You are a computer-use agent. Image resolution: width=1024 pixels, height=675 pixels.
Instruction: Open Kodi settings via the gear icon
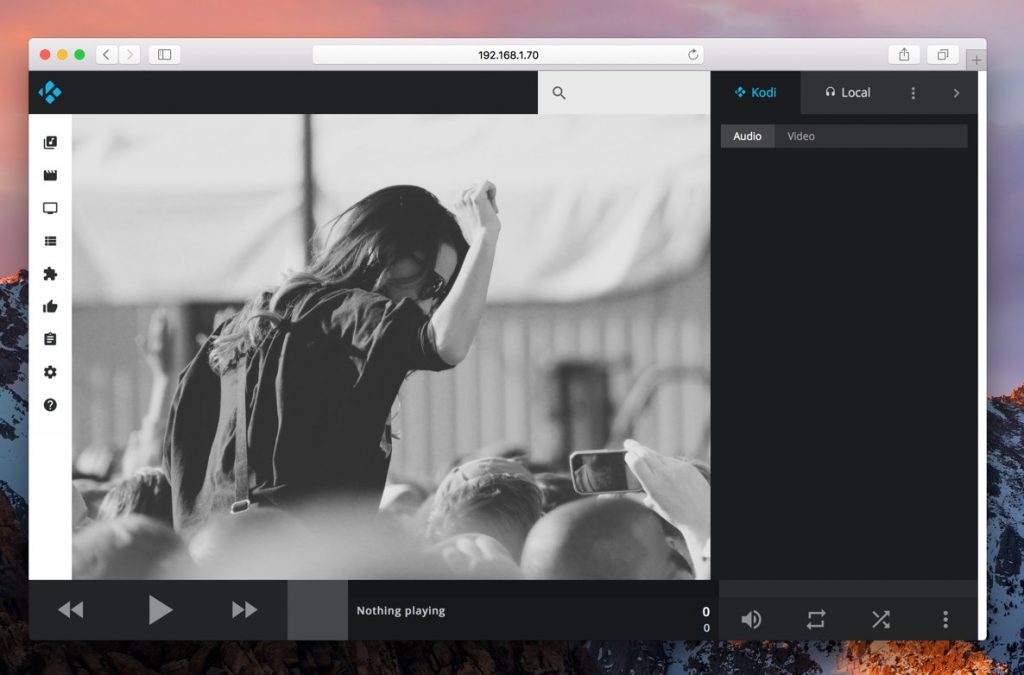(49, 372)
